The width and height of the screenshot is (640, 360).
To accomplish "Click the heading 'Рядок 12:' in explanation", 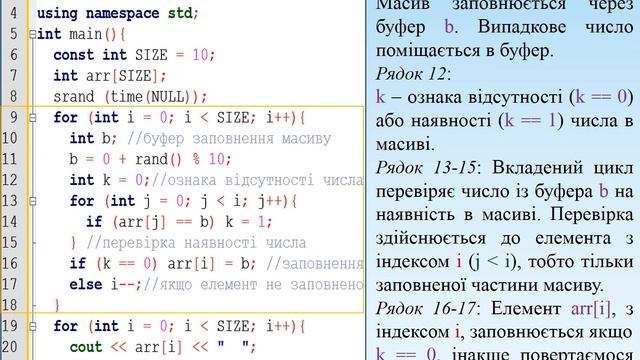I will 413,74.
